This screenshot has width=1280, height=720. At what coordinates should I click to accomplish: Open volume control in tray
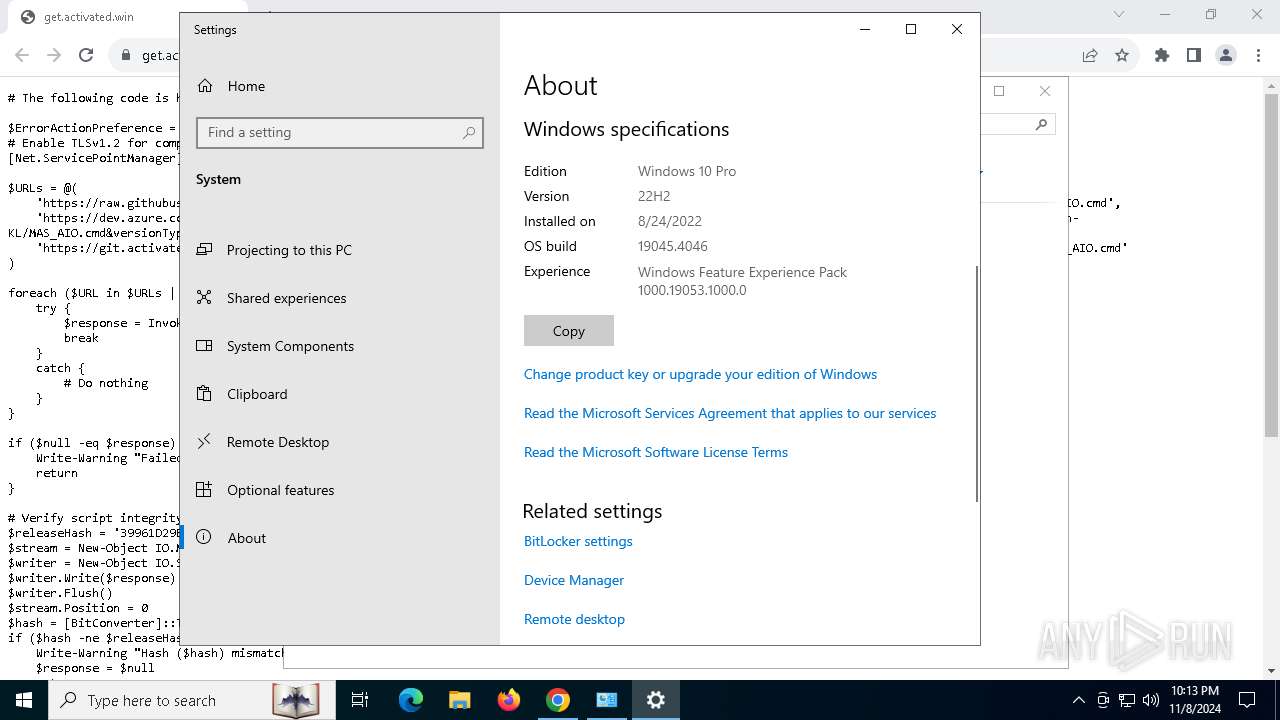1150,700
